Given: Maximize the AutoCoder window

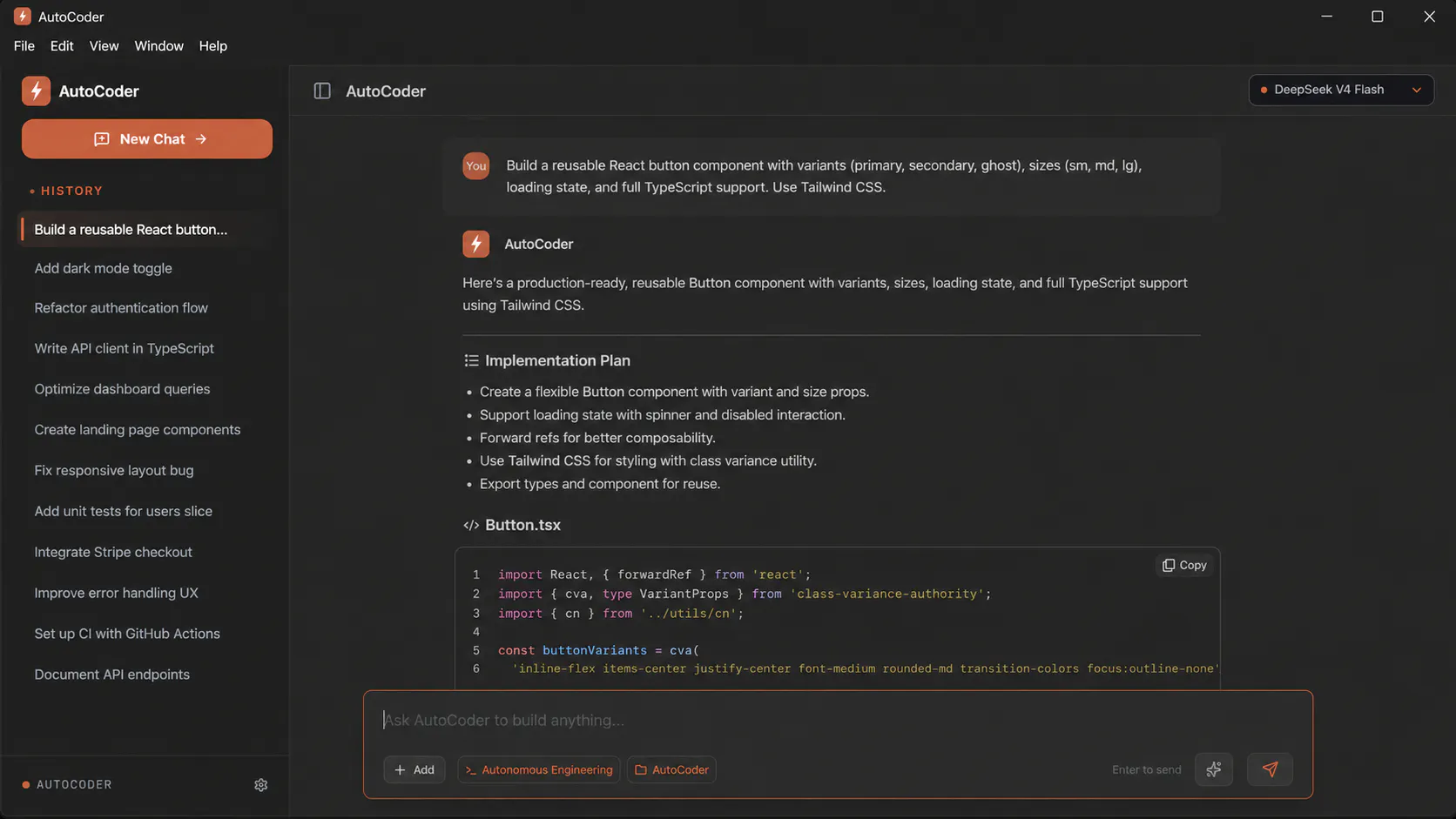Looking at the screenshot, I should pyautogui.click(x=1378, y=17).
